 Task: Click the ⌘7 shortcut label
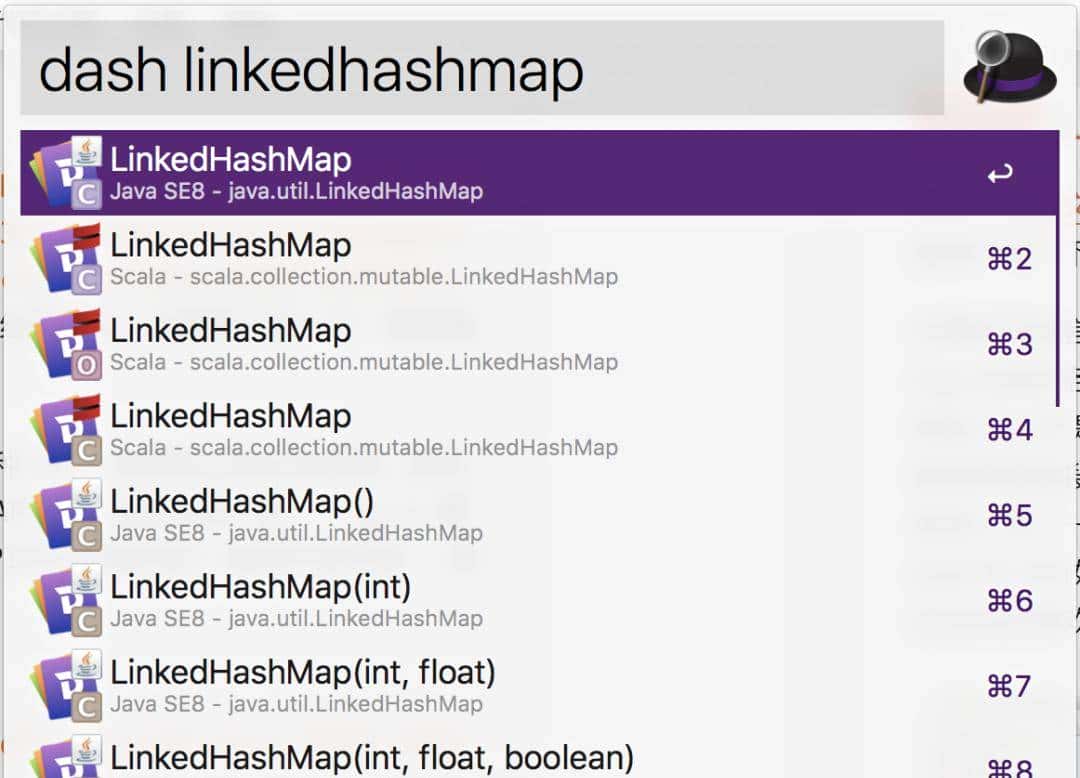point(1010,686)
